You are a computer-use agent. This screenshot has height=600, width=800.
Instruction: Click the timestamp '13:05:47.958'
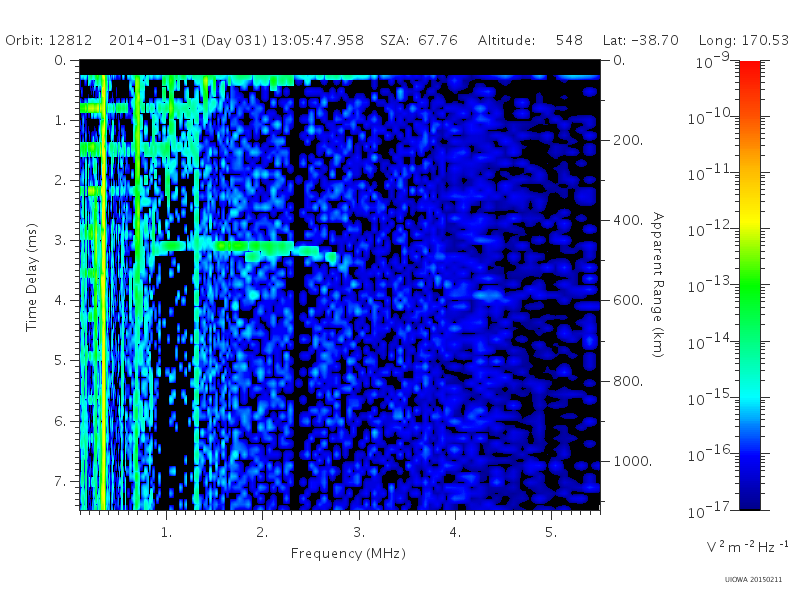click(x=317, y=40)
